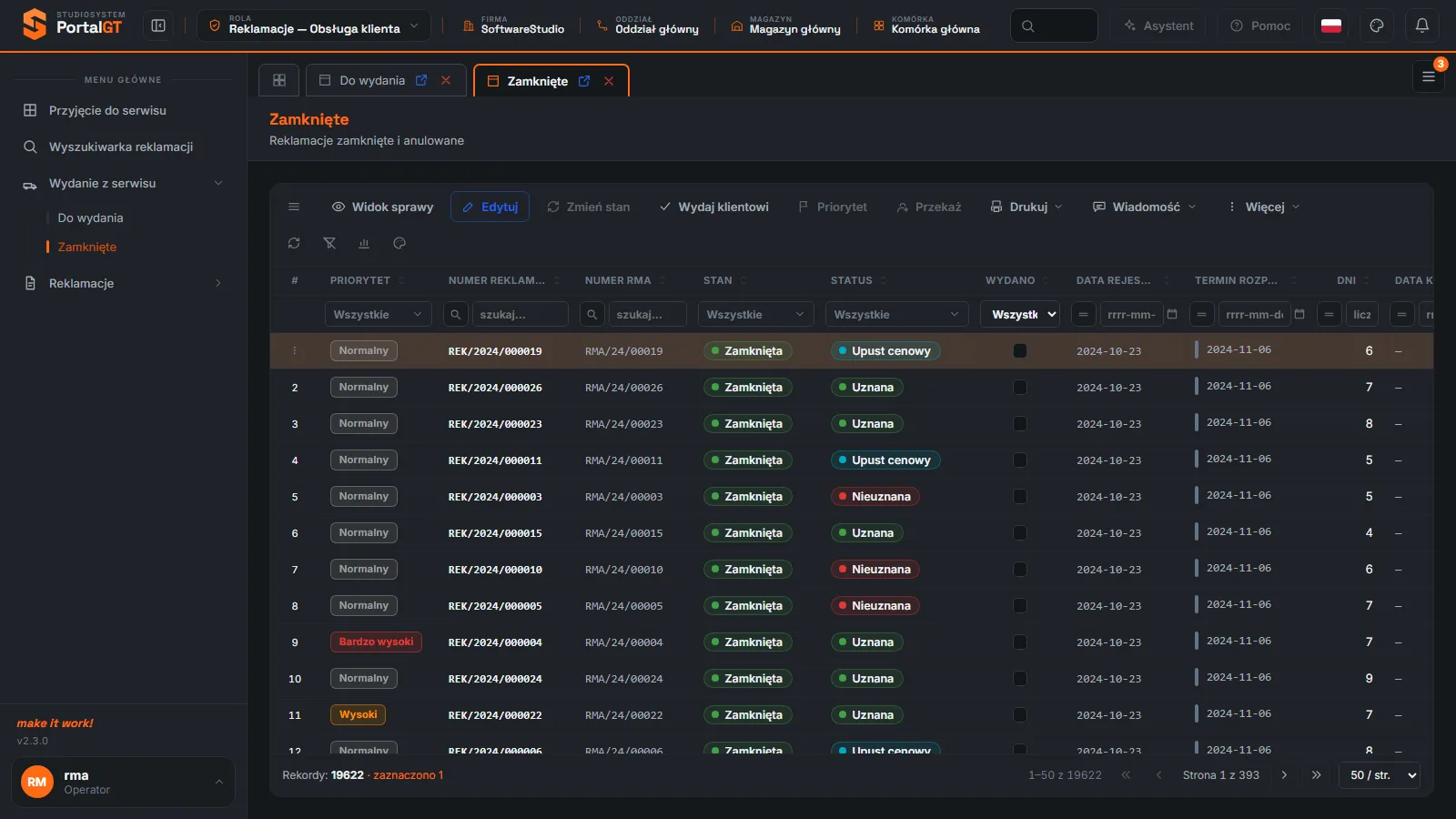Image resolution: width=1456 pixels, height=819 pixels.
Task: Click Widok sprawy button
Action: [382, 207]
